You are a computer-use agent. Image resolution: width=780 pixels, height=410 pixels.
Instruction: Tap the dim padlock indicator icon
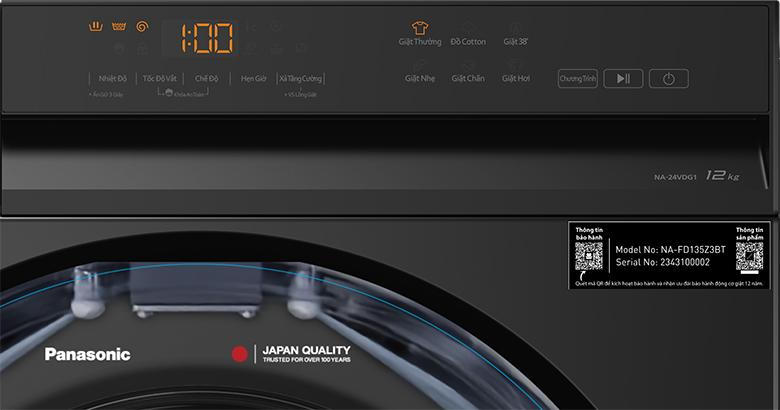pyautogui.click(x=142, y=49)
